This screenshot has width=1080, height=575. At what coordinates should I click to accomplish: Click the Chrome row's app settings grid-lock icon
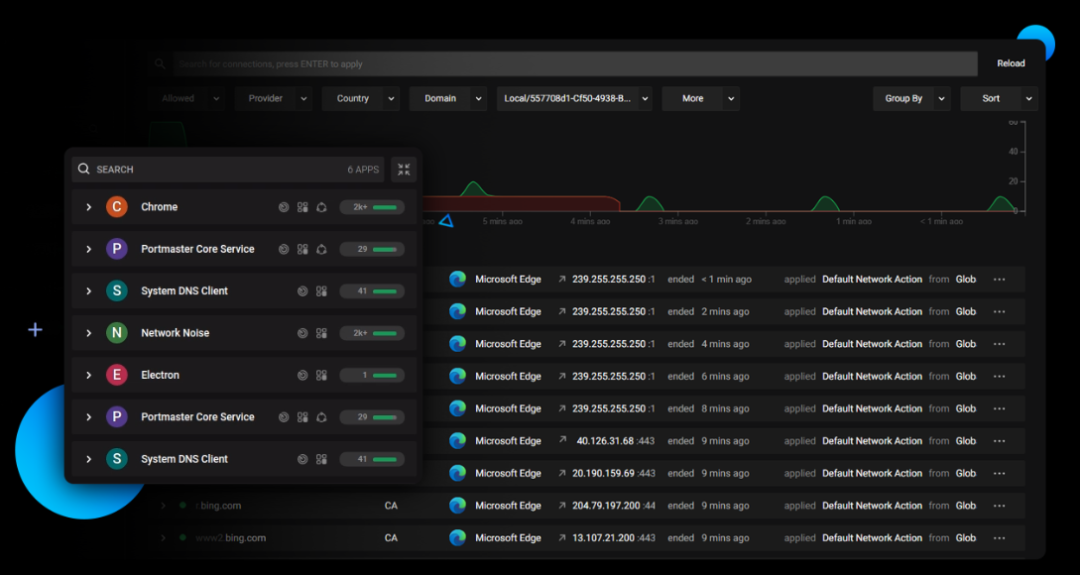tap(302, 207)
